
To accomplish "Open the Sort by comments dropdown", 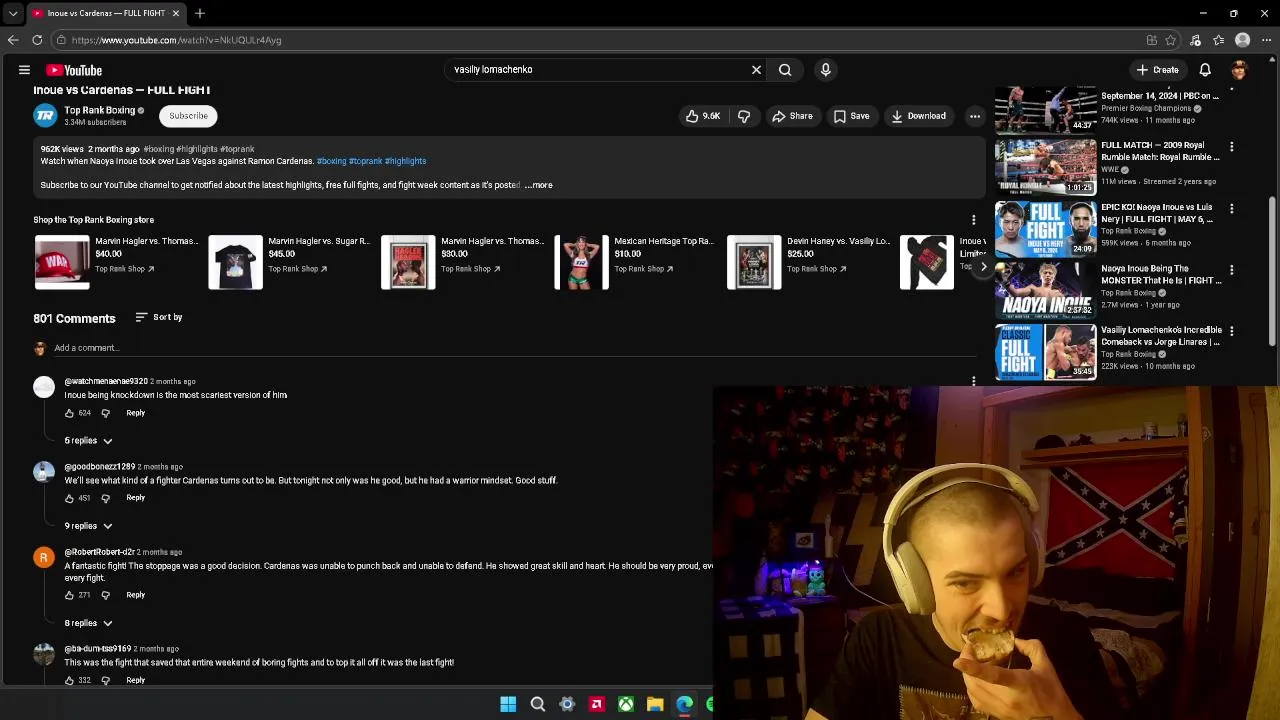I will (x=158, y=317).
